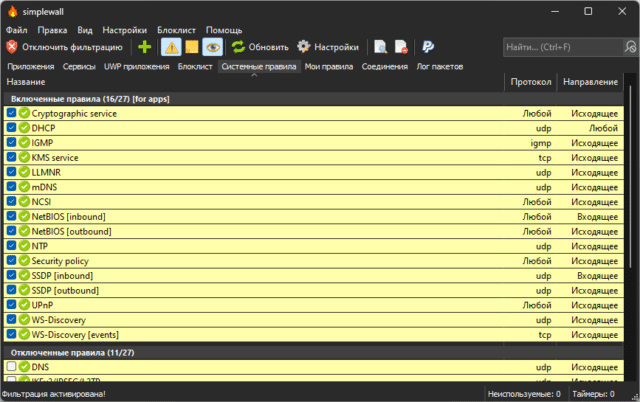Image resolution: width=640 pixels, height=402 pixels.
Task: Sort by the Название column header
Action: click(x=254, y=82)
